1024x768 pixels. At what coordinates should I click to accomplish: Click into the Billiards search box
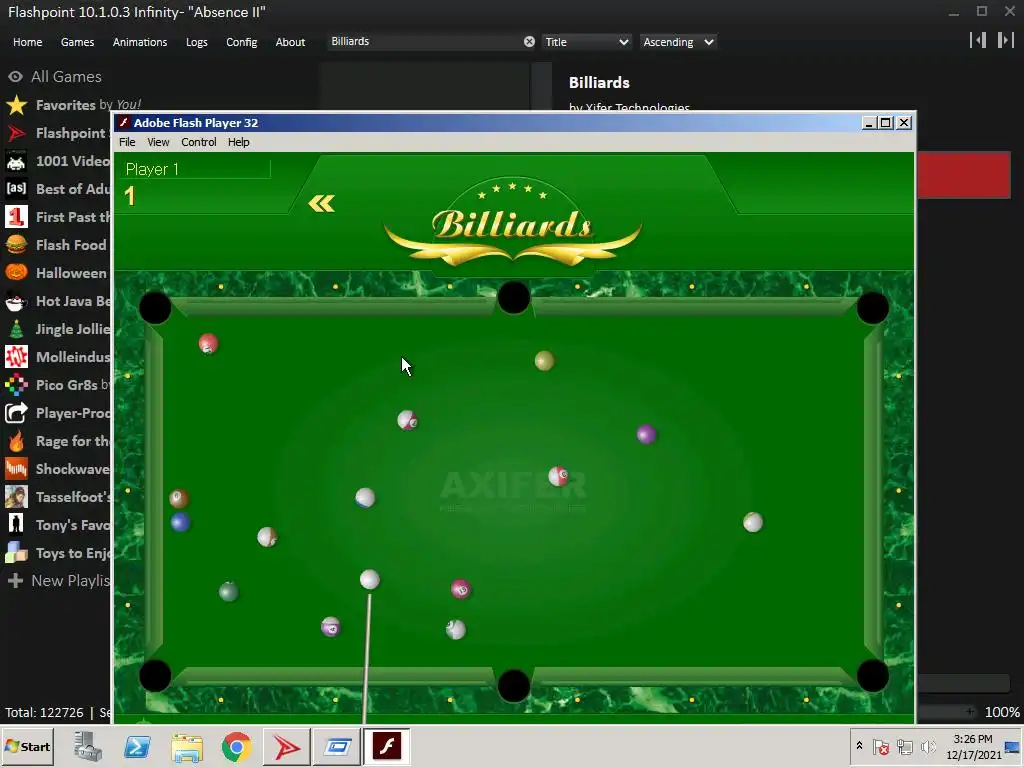[x=424, y=42]
